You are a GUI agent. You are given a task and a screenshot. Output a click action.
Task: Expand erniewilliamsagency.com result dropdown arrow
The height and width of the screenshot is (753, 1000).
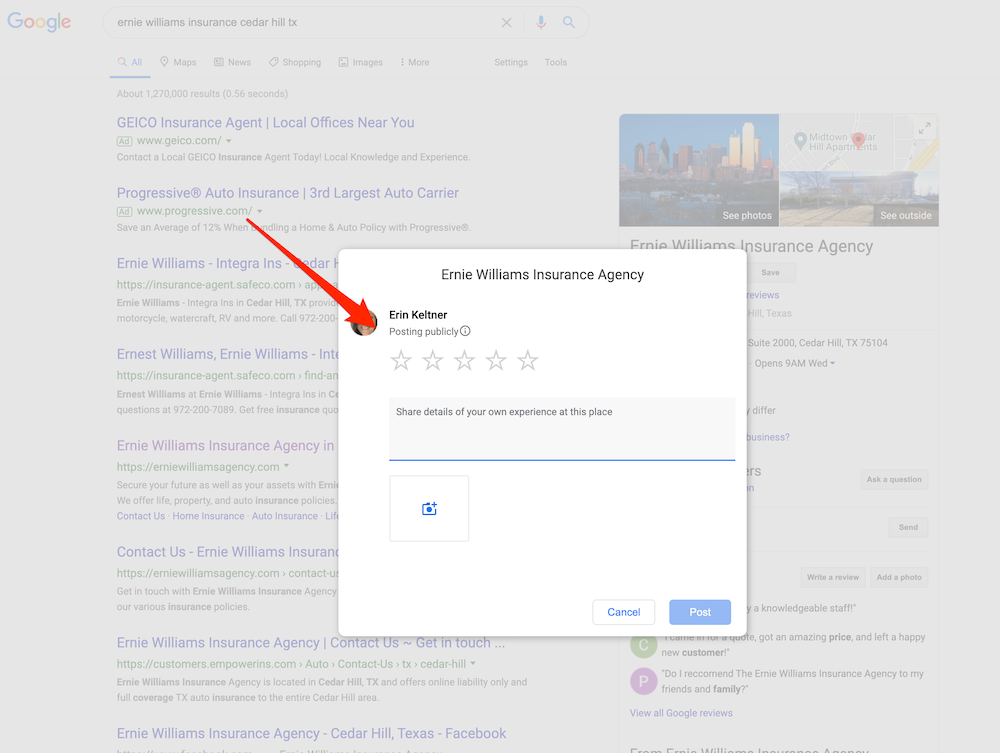click(286, 466)
